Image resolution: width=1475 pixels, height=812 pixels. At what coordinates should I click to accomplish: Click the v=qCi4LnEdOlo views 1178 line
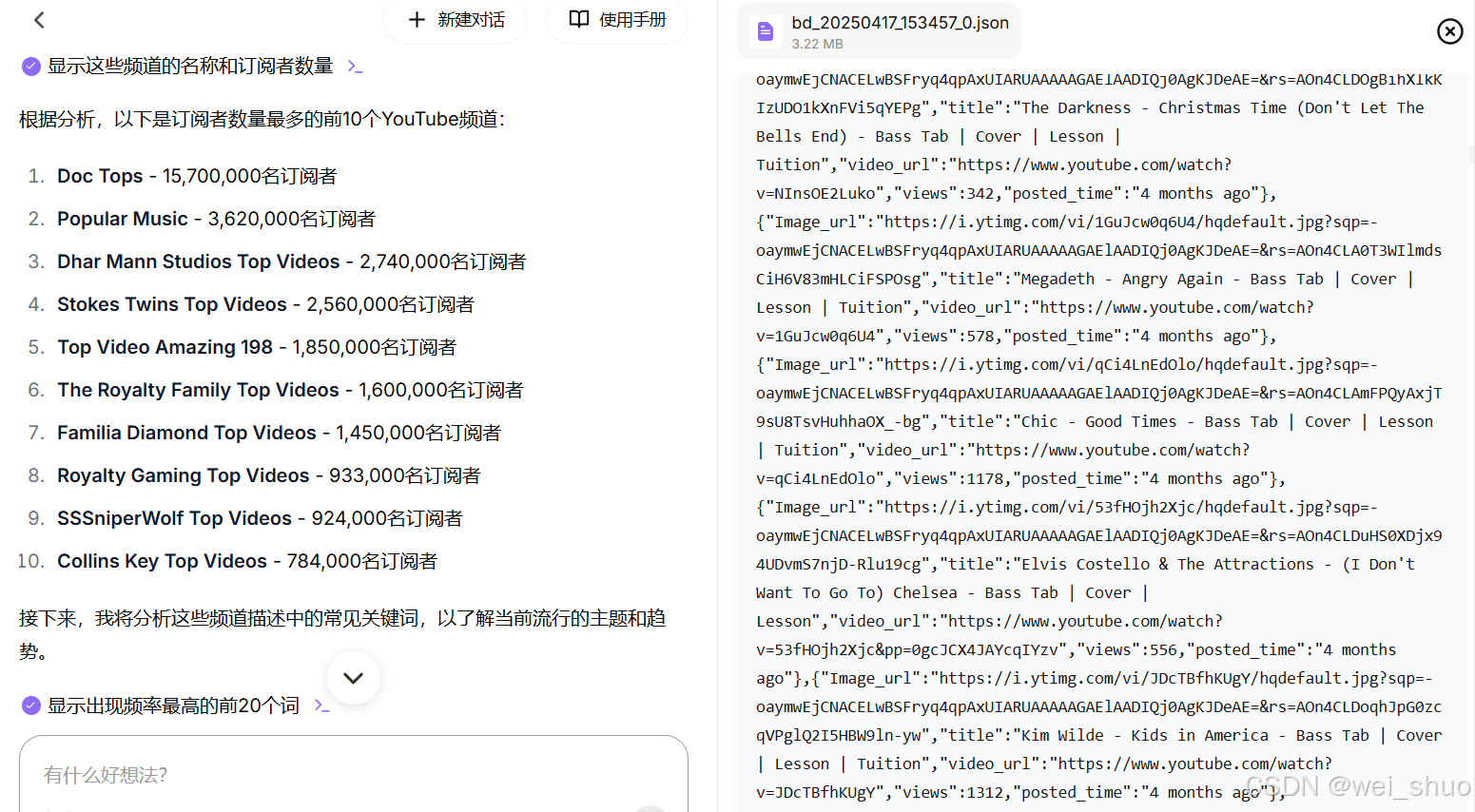1020,478
